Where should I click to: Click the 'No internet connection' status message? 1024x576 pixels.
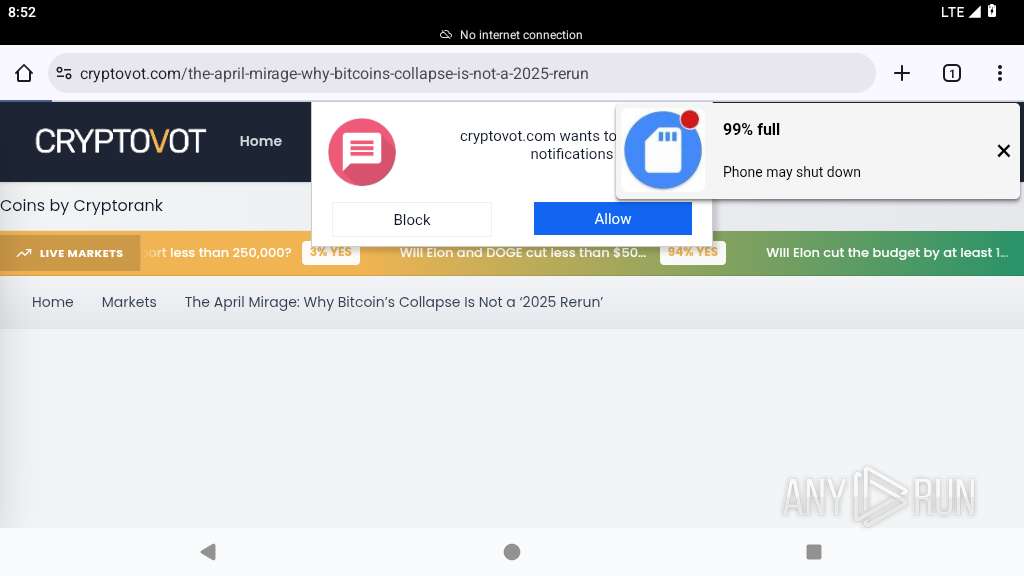(x=521, y=35)
